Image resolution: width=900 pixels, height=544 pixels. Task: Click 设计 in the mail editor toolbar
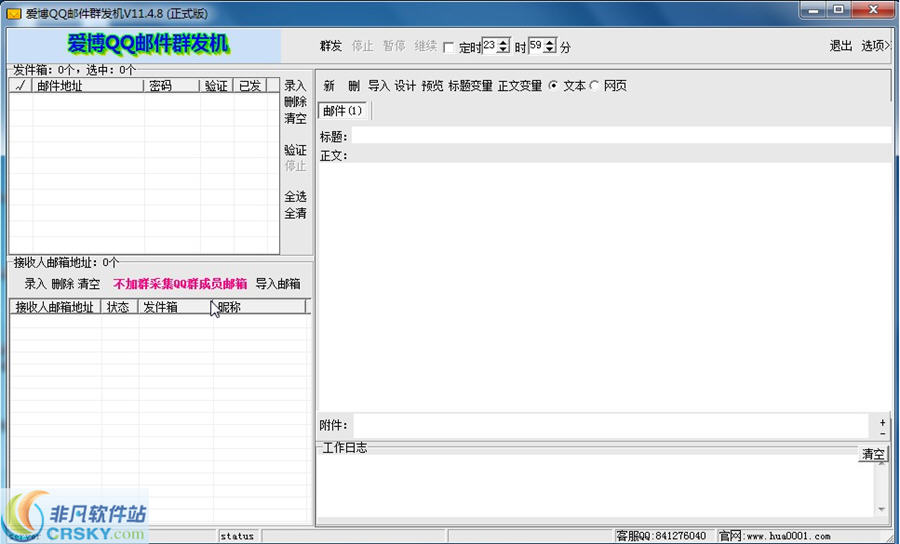click(405, 86)
